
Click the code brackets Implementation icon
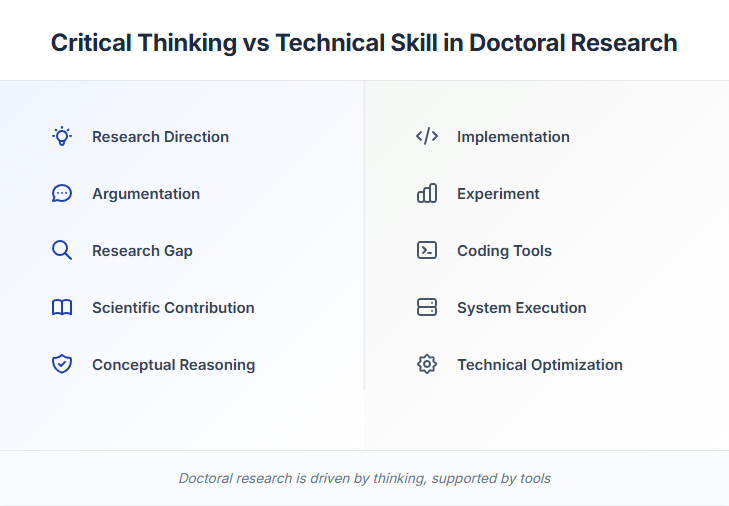tap(427, 137)
